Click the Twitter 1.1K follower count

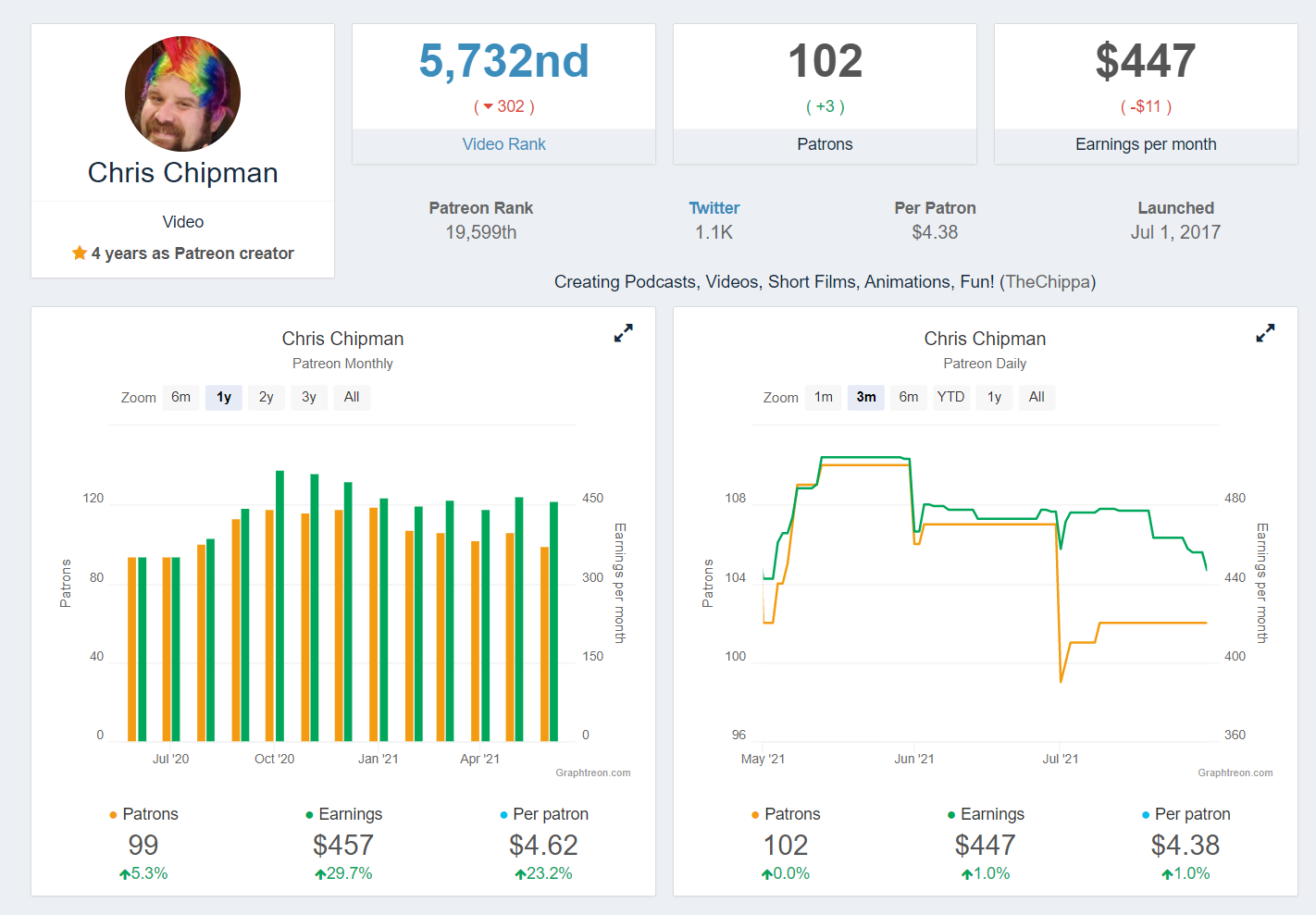[714, 232]
